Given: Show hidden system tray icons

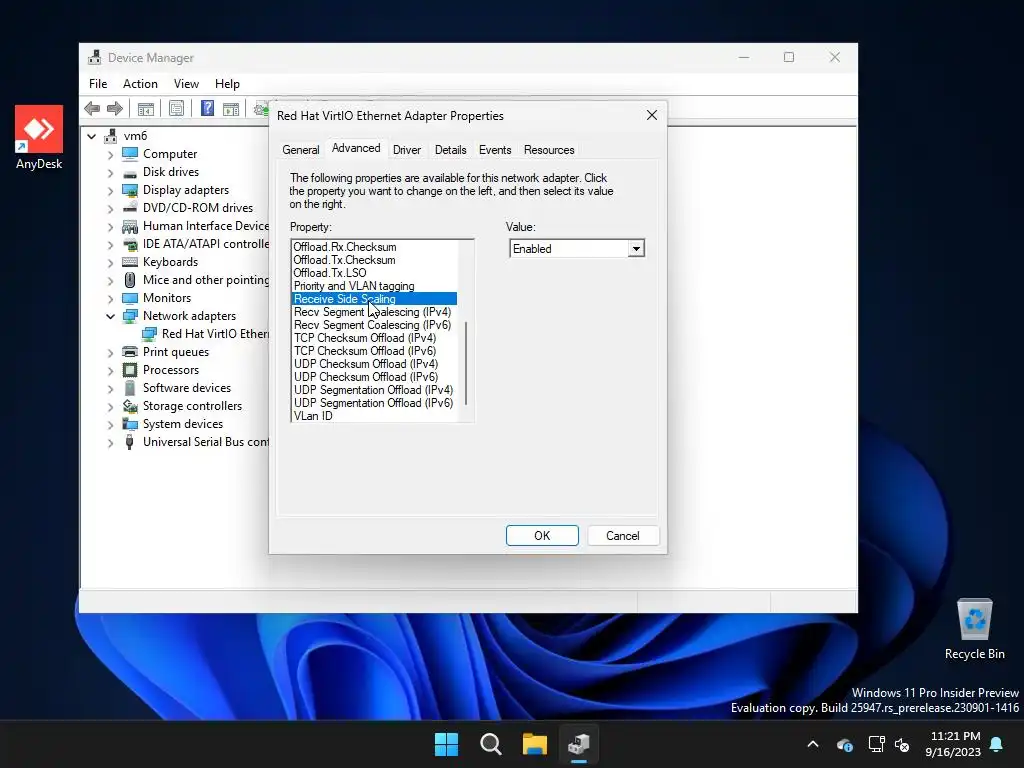Looking at the screenshot, I should 813,744.
